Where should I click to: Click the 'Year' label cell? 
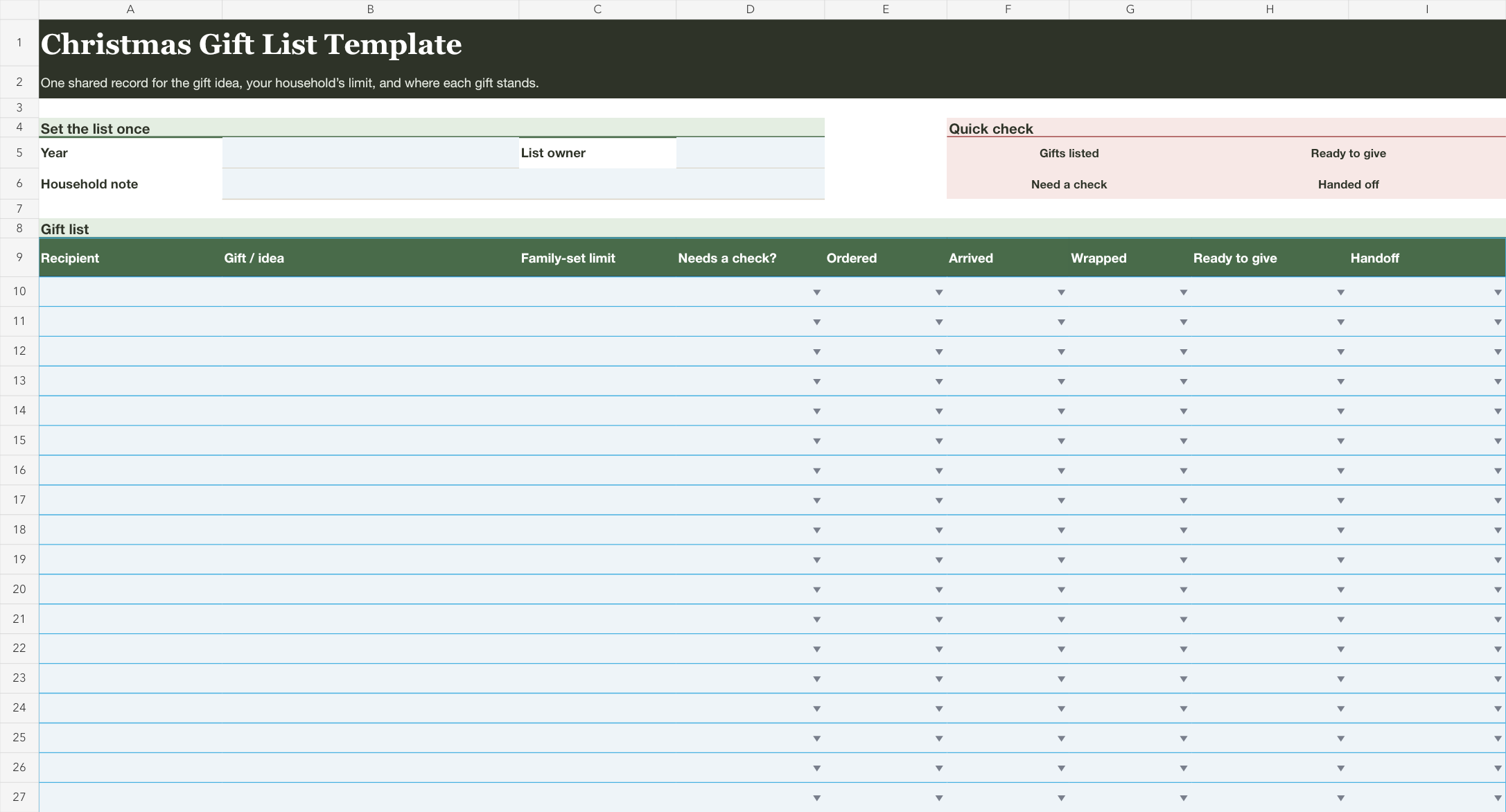[x=130, y=153]
